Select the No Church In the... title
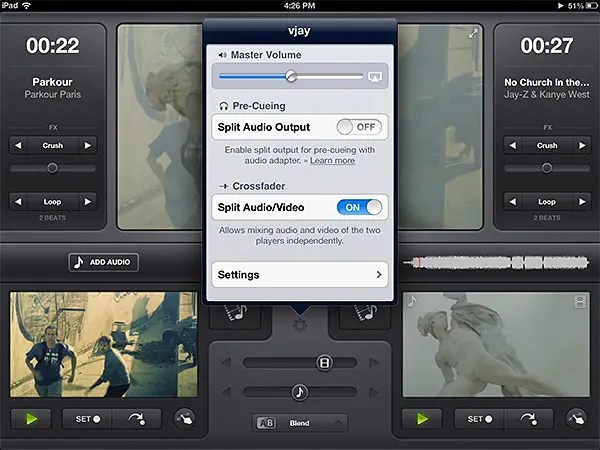Screen dimensions: 600x450 pyautogui.click(x=547, y=82)
